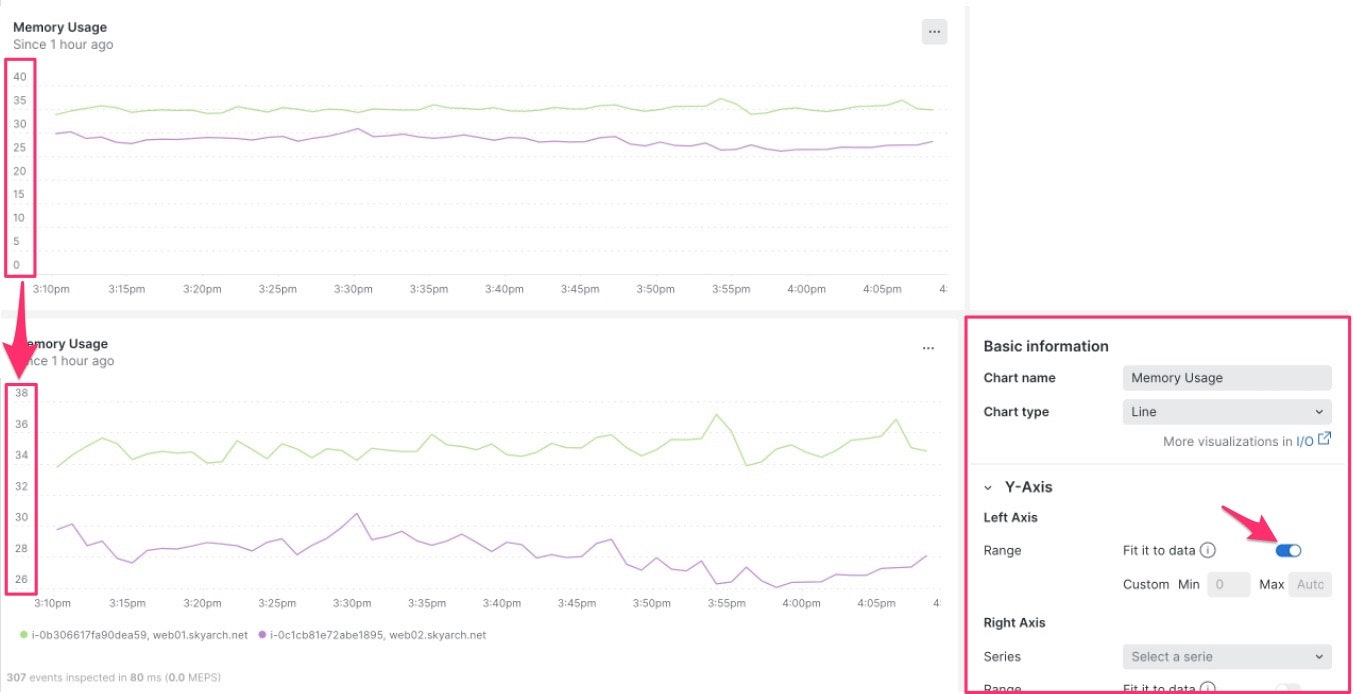Click the green web01.skyarch.net legend dot
This screenshot has width=1353, height=694.
tap(24, 635)
